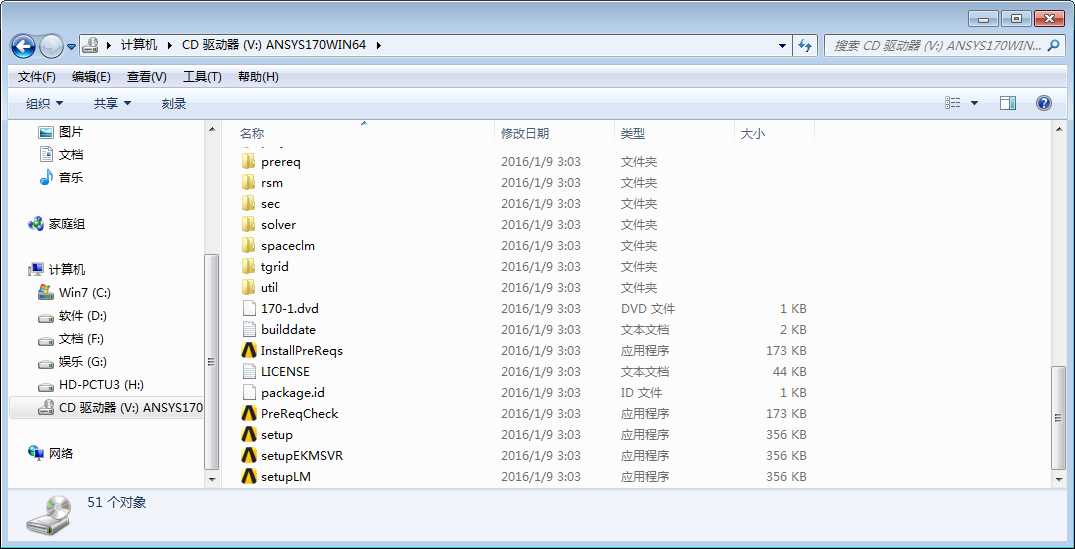Open the 工具(T) menu

[x=202, y=77]
